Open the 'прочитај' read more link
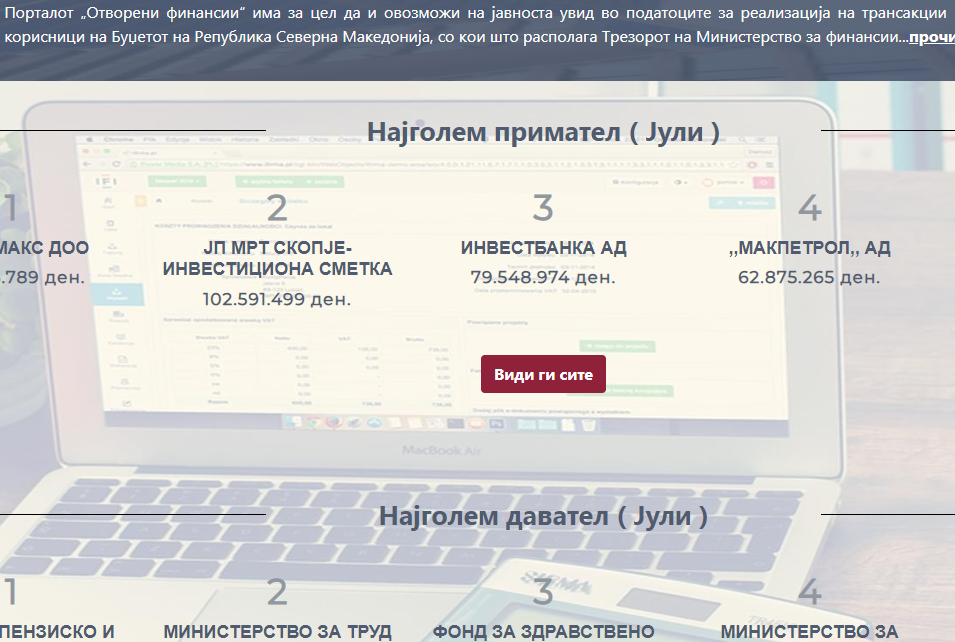This screenshot has width=955, height=642. pyautogui.click(x=931, y=36)
